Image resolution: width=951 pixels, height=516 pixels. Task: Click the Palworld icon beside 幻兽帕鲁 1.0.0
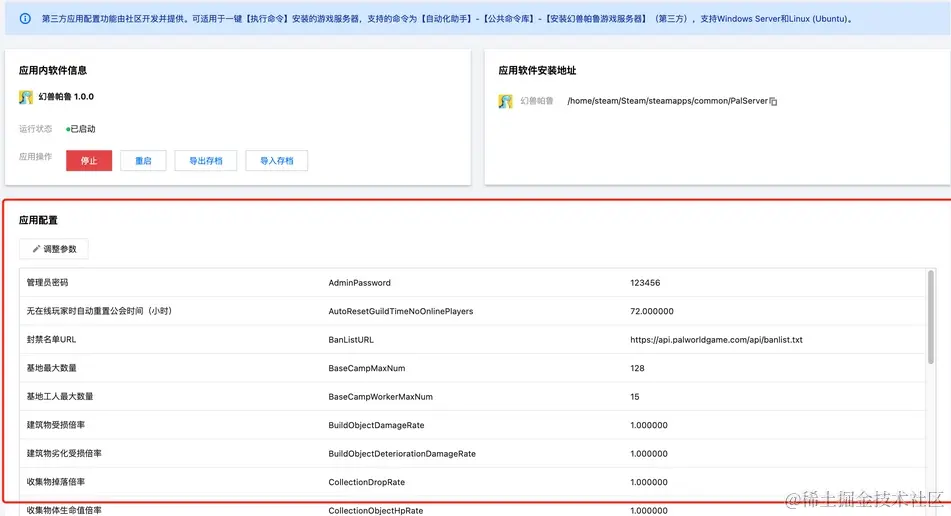tap(25, 97)
